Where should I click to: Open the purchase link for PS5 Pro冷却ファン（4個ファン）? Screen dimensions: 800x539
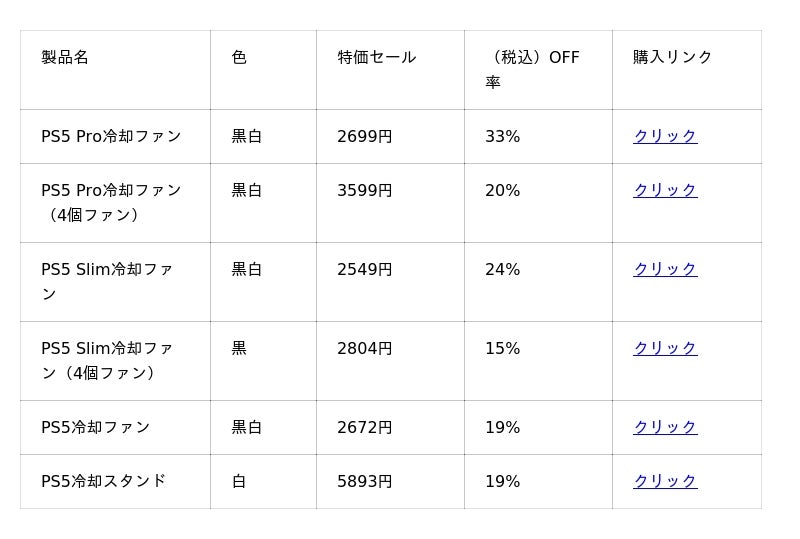(665, 190)
